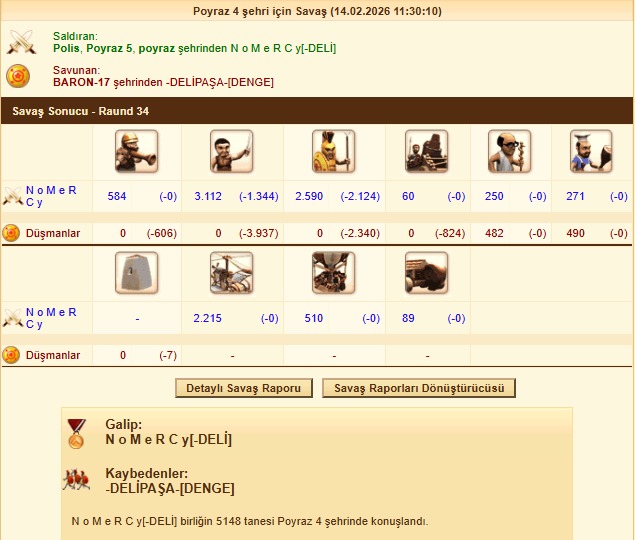Click the defender shield icon beside Savunan
Viewport: 635px width, 540px height.
coord(18,76)
